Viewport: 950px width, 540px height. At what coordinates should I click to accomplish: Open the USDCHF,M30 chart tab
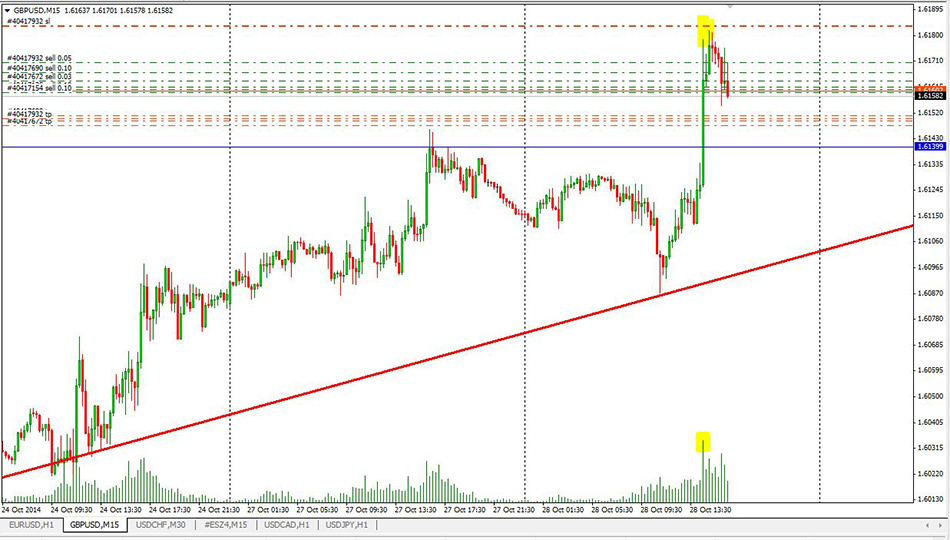click(x=161, y=524)
